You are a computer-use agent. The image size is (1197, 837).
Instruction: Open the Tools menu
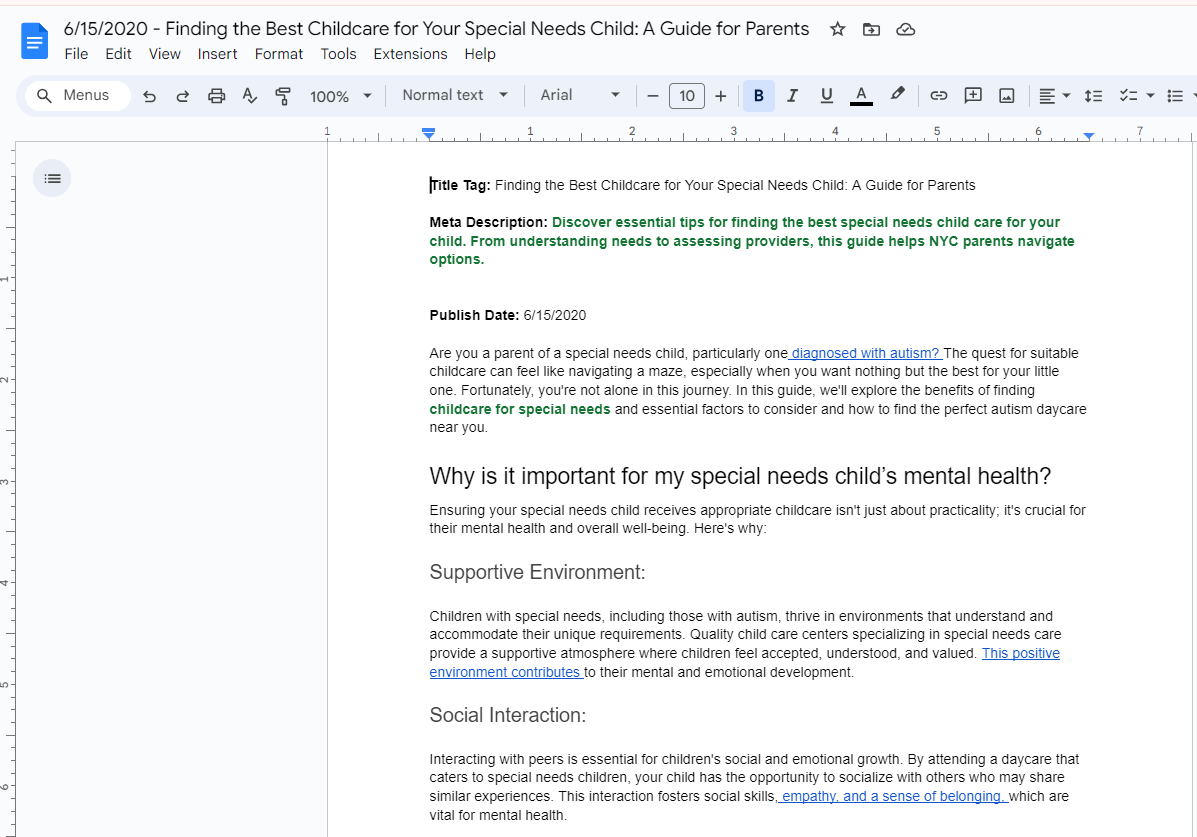coord(338,54)
